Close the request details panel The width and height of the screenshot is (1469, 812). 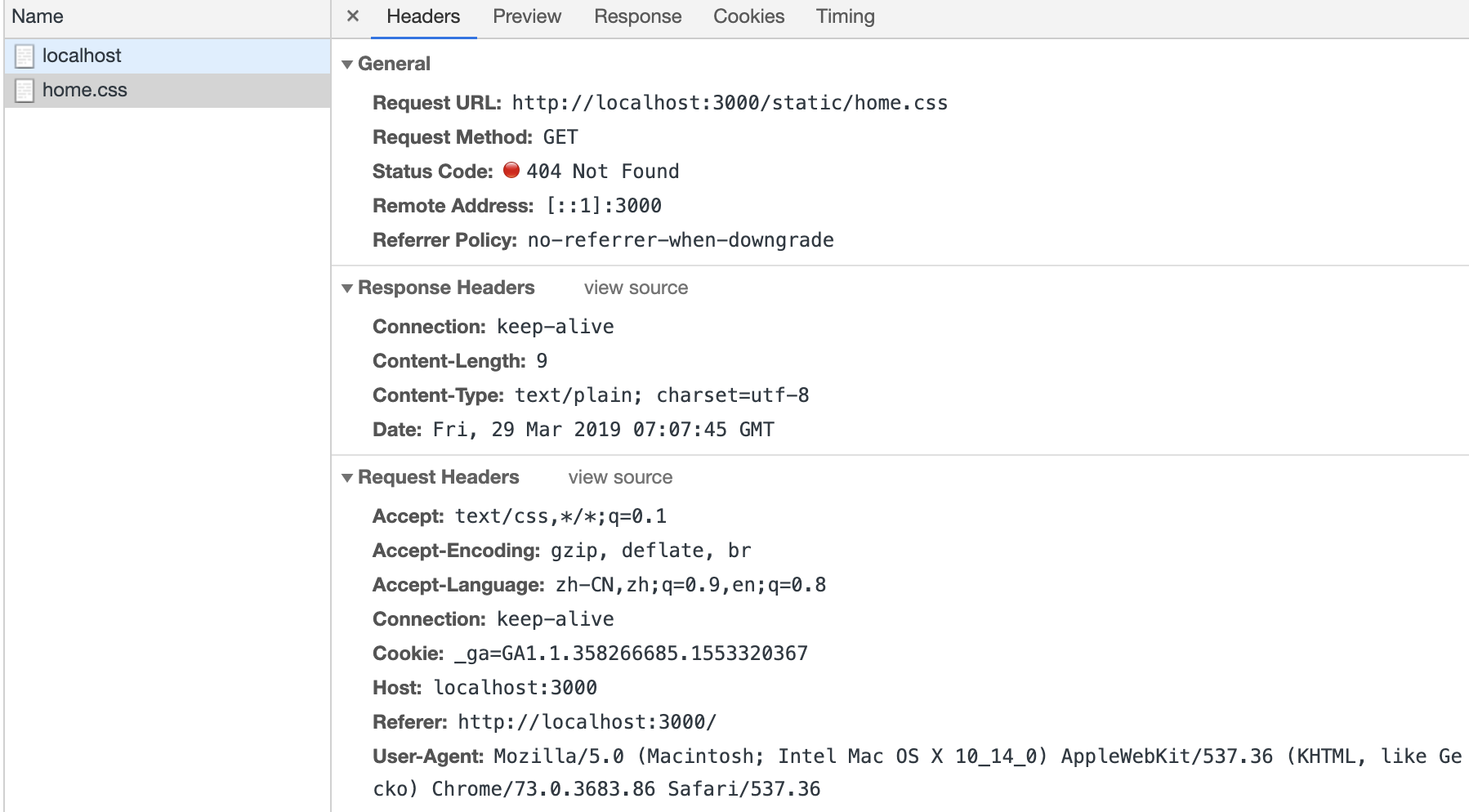point(353,16)
